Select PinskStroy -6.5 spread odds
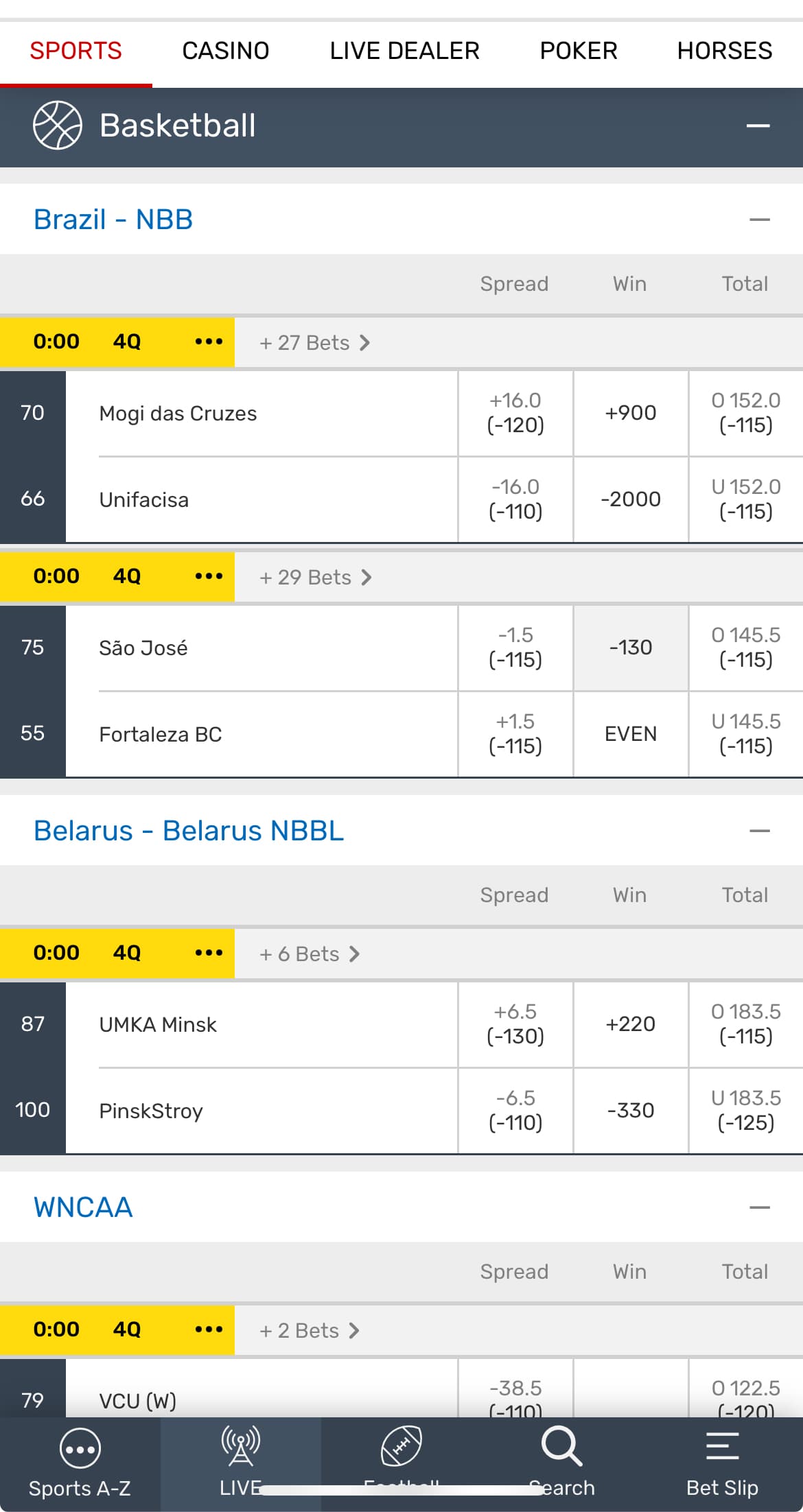The width and height of the screenshot is (803, 1512). click(515, 1111)
